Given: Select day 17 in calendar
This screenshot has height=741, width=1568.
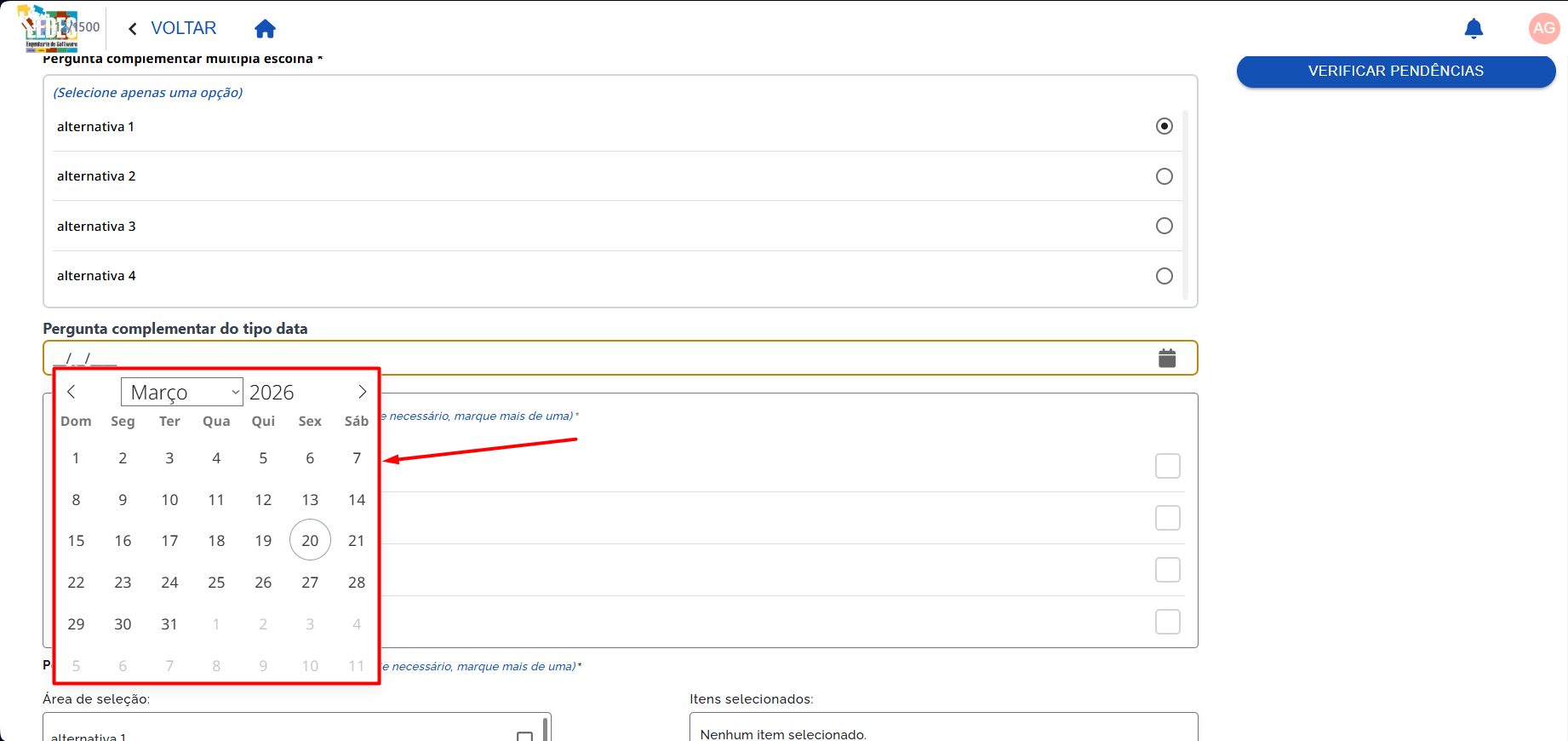Looking at the screenshot, I should 169,541.
